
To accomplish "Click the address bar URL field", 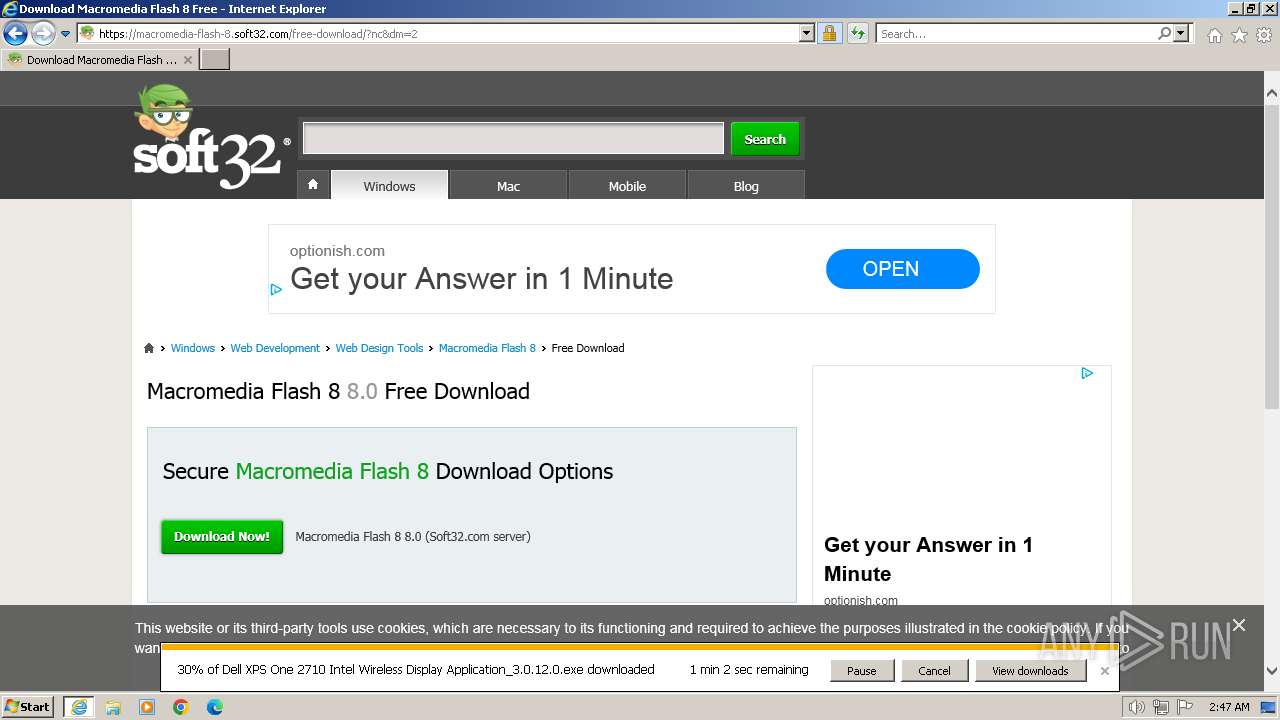I will [x=446, y=34].
